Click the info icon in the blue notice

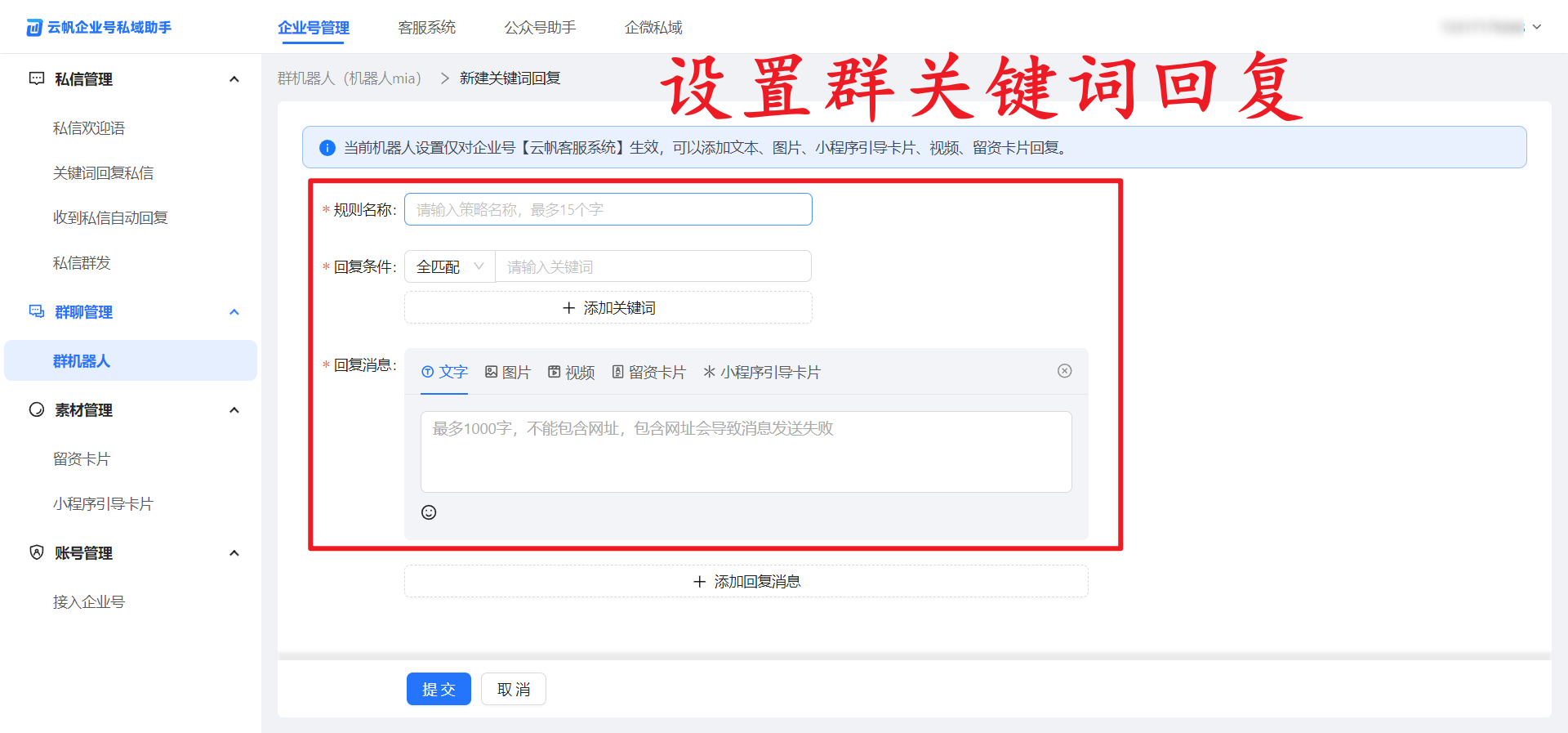327,148
